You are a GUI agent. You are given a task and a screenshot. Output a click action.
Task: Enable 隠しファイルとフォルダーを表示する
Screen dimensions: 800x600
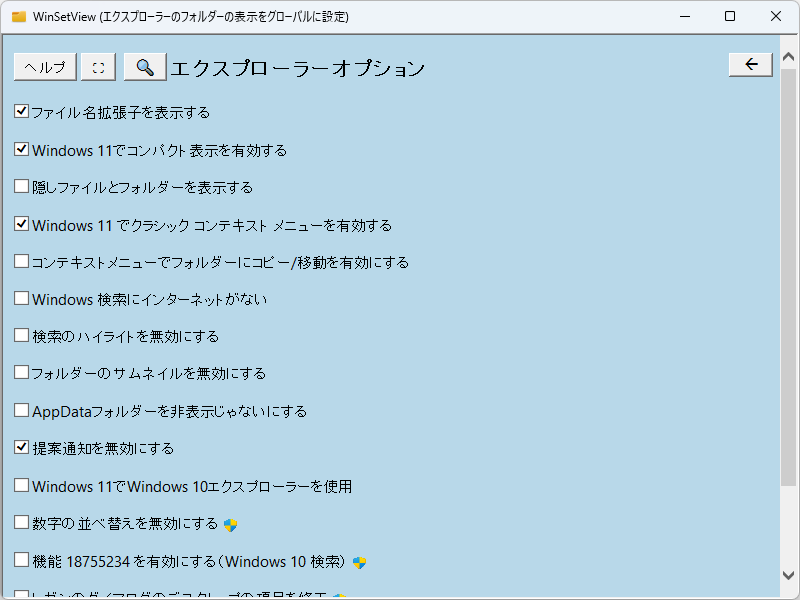click(x=21, y=186)
